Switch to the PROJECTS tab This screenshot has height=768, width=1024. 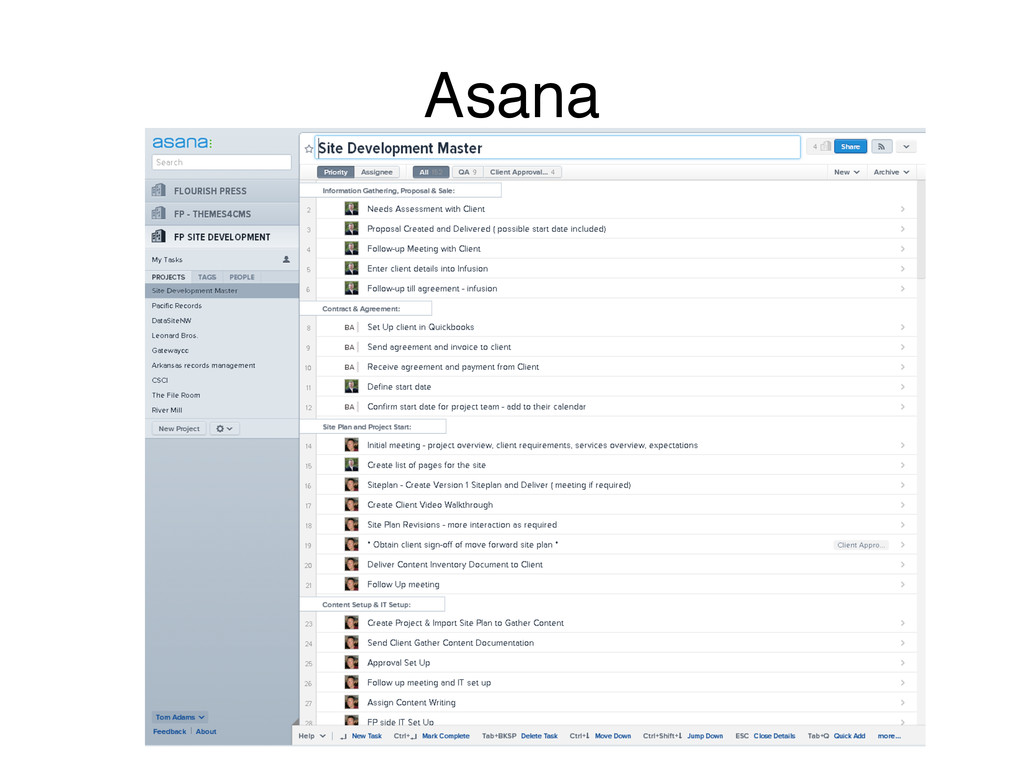pos(168,277)
